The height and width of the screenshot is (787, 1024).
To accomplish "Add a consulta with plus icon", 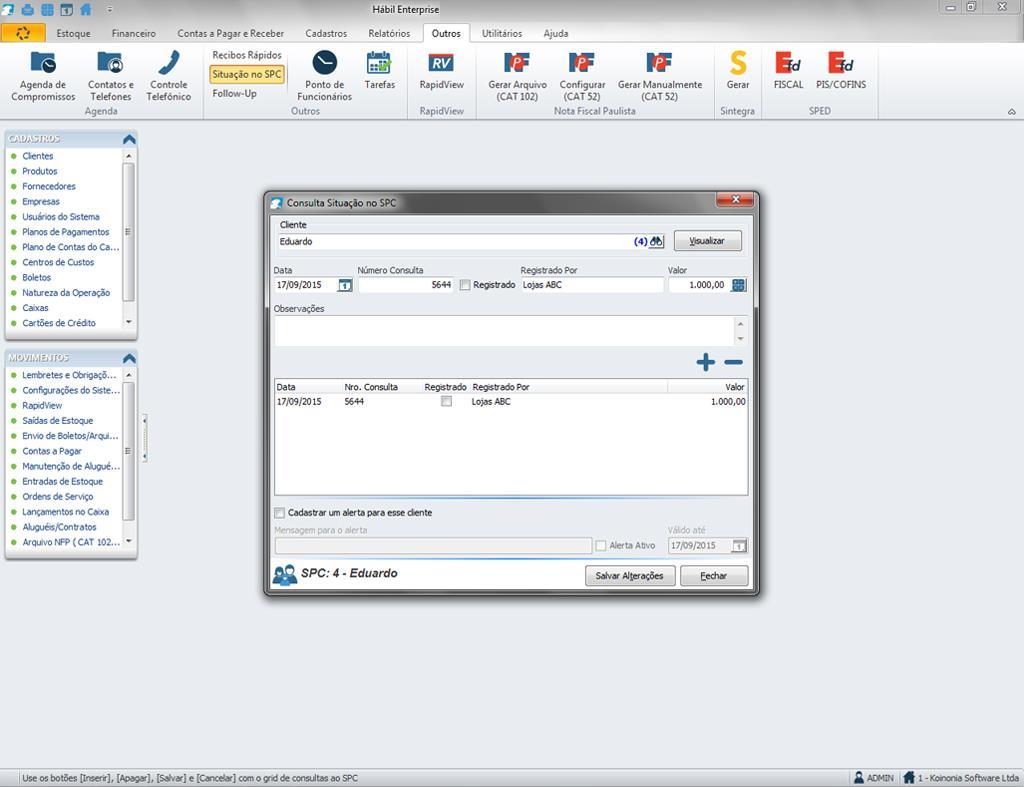I will point(705,362).
